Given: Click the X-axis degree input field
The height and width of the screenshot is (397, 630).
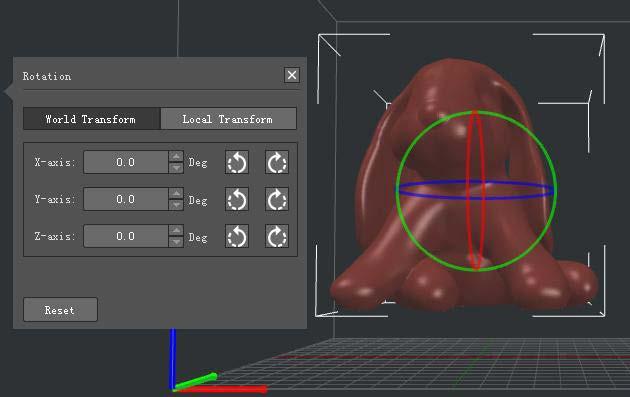Looking at the screenshot, I should [126, 162].
